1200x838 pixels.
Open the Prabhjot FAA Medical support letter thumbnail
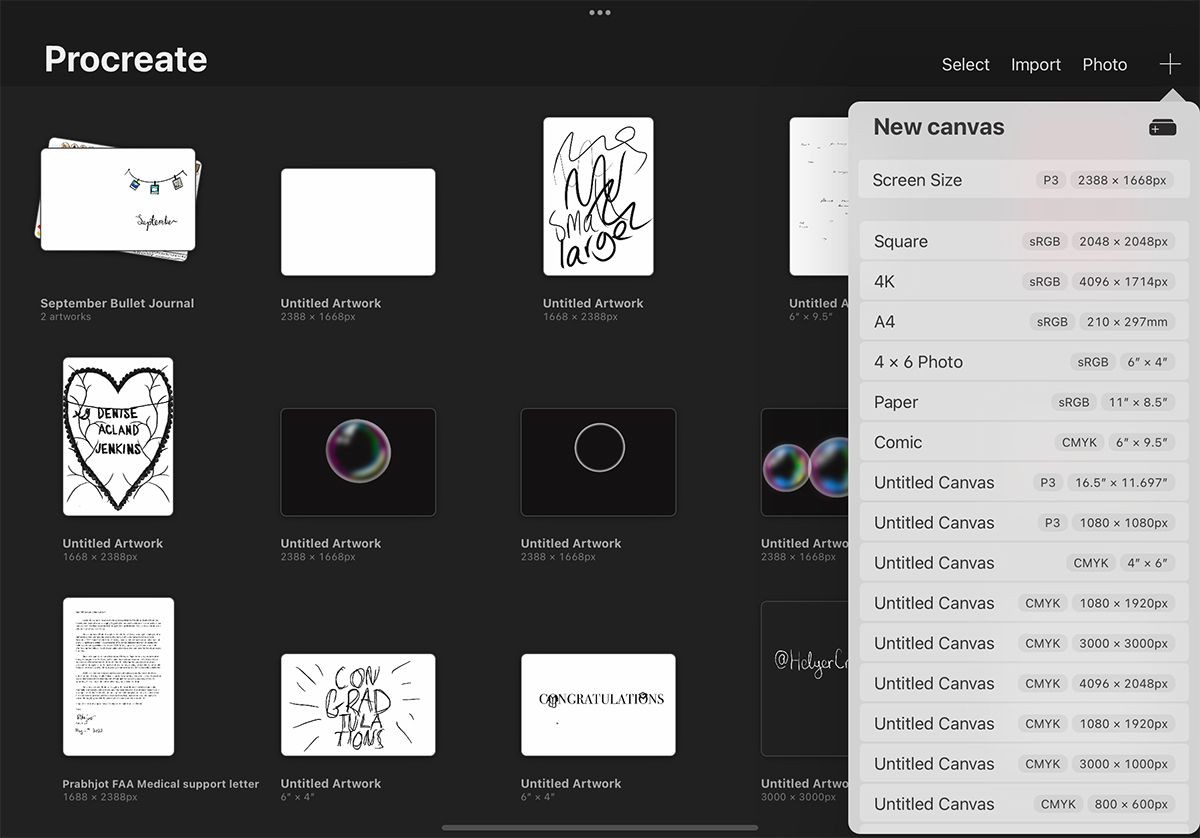tap(118, 677)
